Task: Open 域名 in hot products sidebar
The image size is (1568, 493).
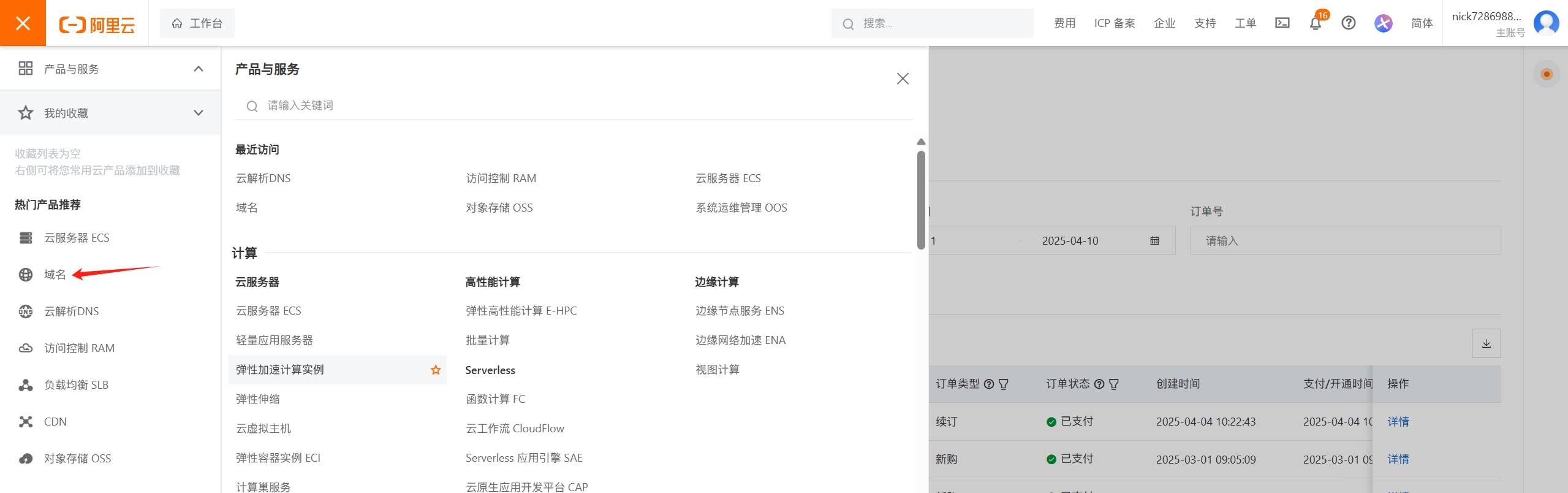Action: (x=55, y=275)
